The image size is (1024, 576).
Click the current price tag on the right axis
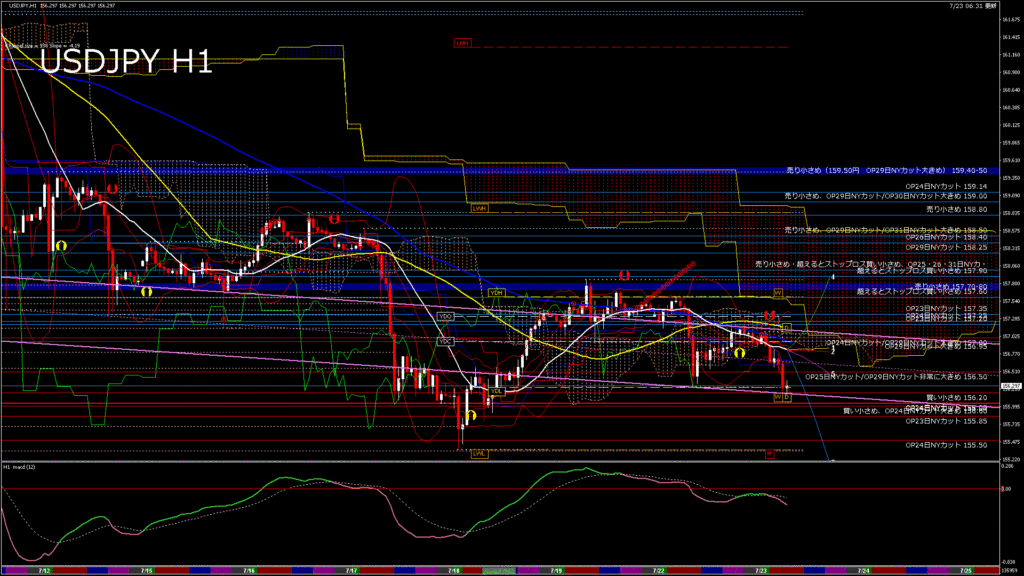(1009, 386)
